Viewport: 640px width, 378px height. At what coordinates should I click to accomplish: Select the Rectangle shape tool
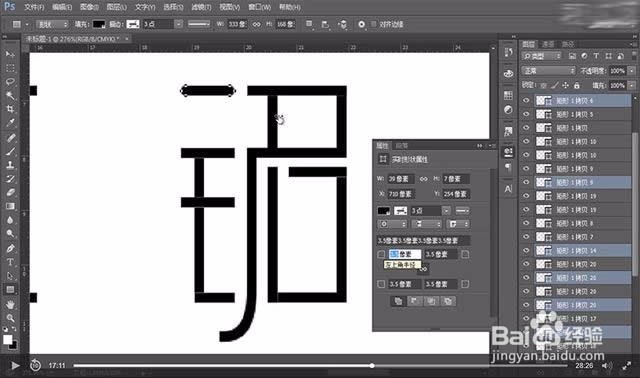[10, 289]
